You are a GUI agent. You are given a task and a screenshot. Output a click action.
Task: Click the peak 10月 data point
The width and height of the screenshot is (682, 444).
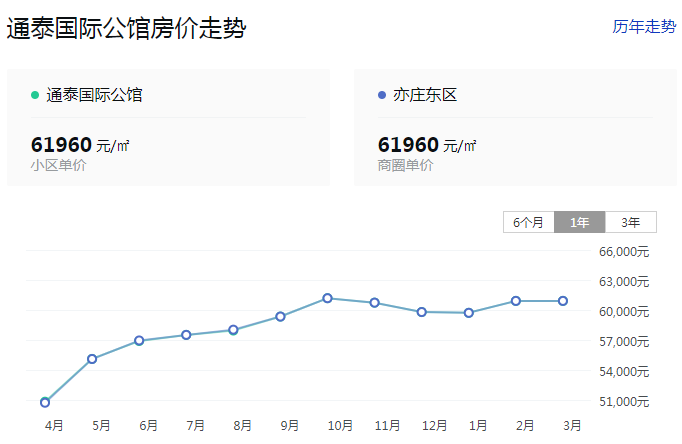(327, 298)
